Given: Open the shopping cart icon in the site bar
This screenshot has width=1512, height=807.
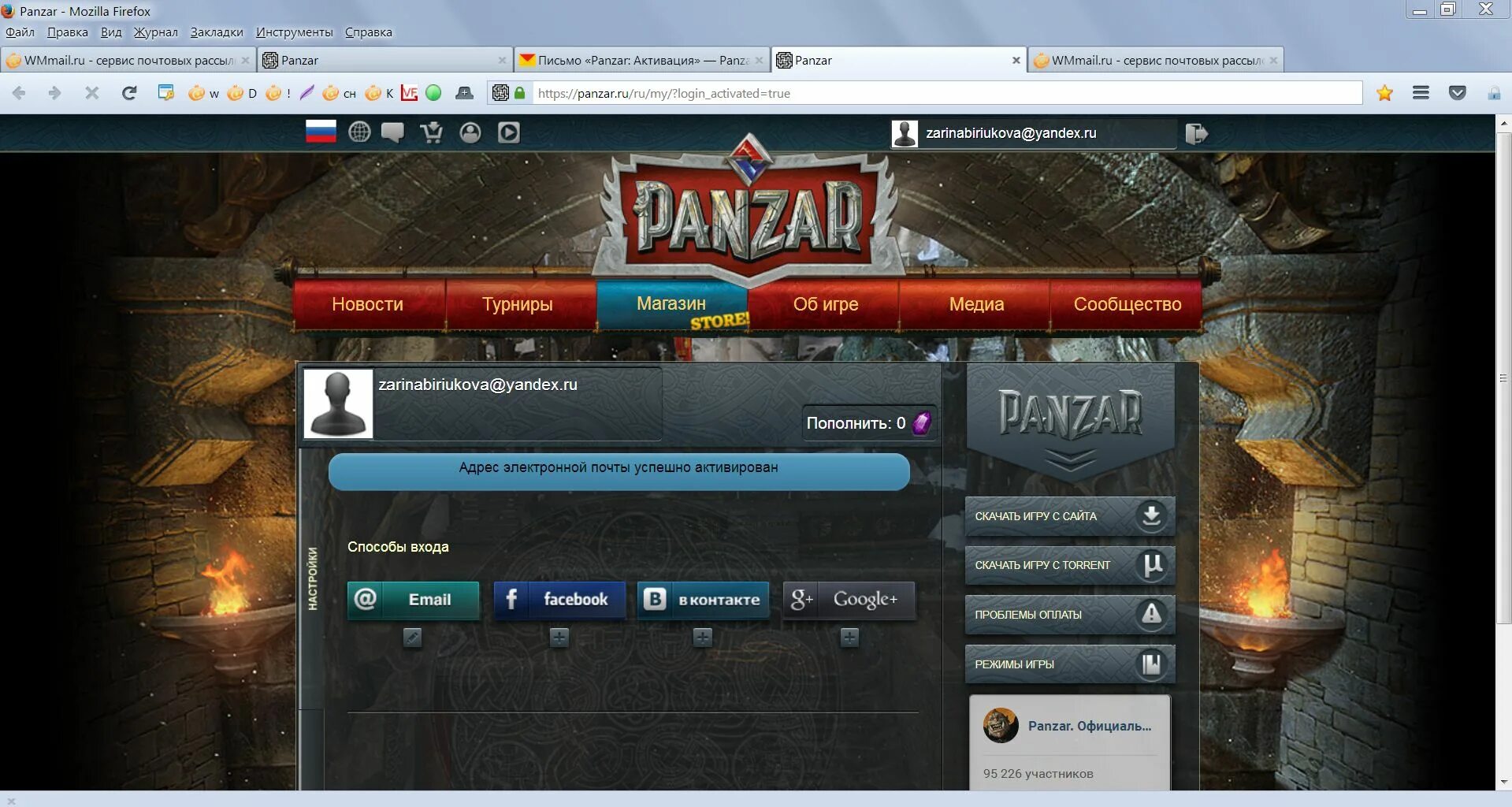Looking at the screenshot, I should 431,132.
